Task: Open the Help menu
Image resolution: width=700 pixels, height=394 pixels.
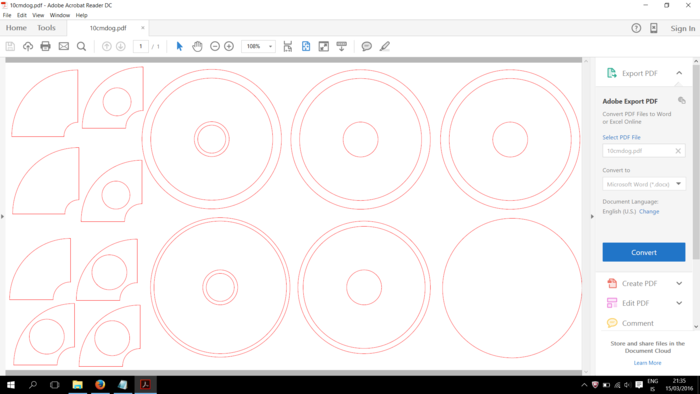Action: pos(81,15)
